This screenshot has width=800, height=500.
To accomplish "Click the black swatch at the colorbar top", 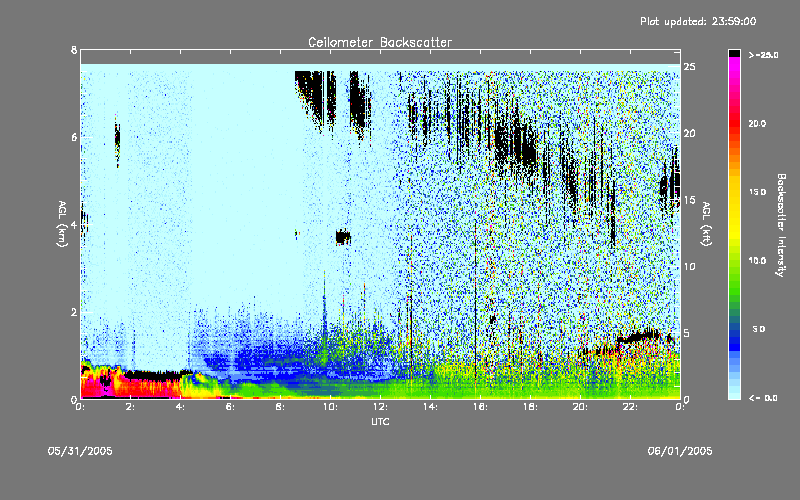I will tap(735, 53).
